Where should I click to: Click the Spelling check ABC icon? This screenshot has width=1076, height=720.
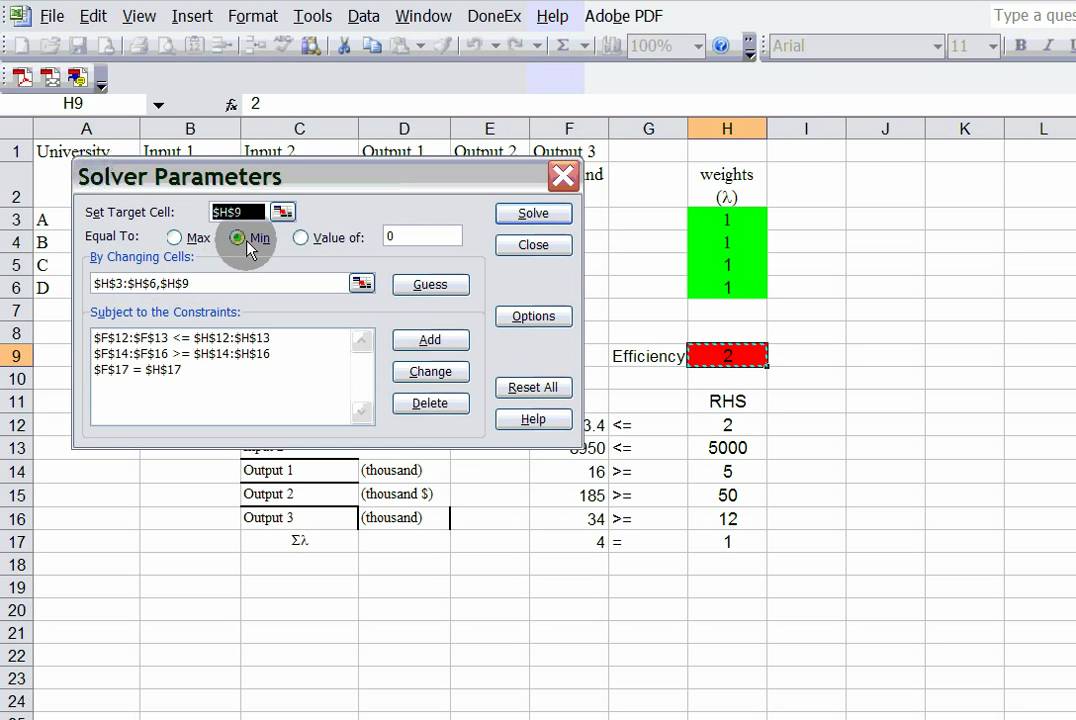[283, 46]
